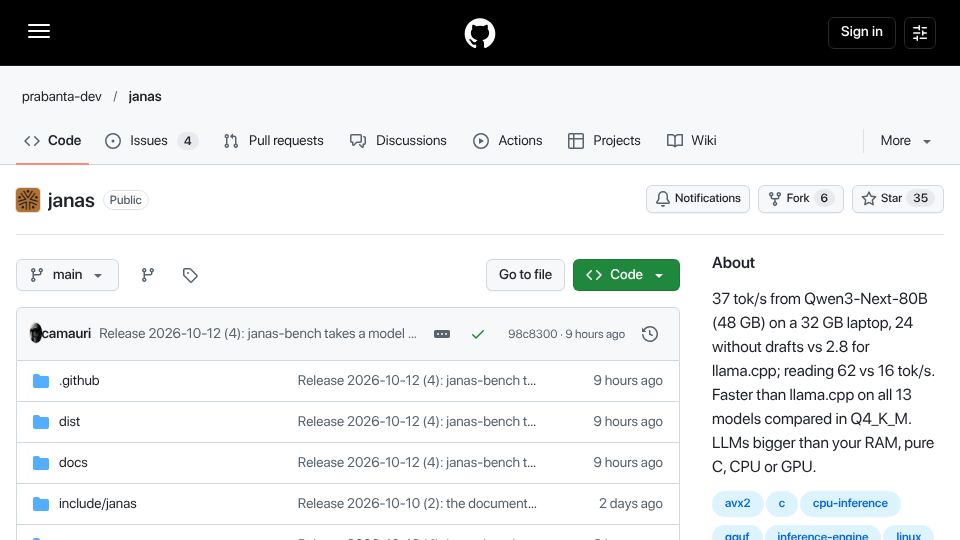Open the commit message on the docs row
960x540 pixels.
pos(417,463)
